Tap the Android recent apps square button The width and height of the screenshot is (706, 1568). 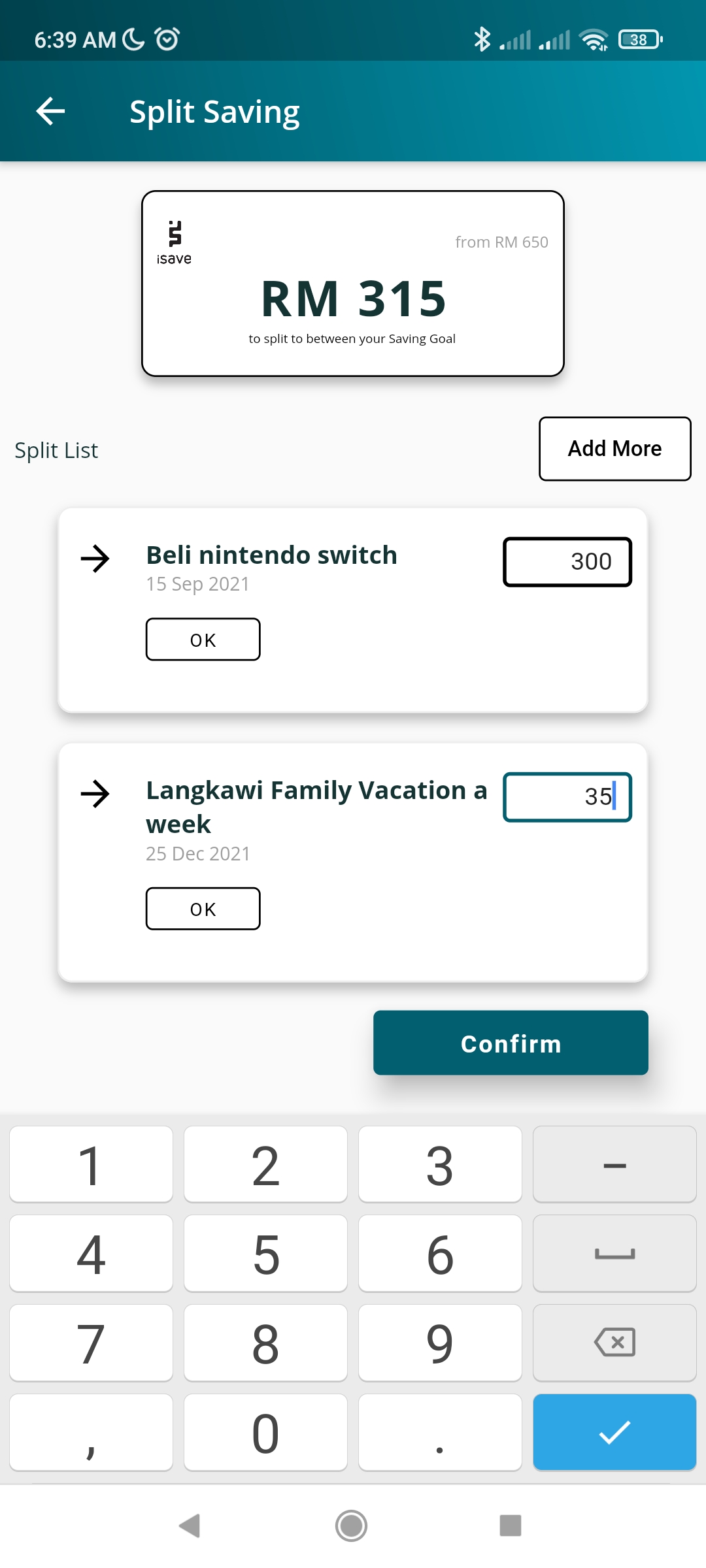pos(510,1526)
